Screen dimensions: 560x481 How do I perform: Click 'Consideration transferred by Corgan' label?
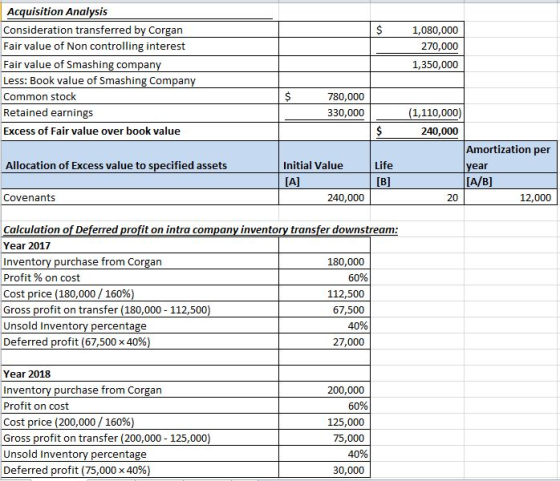click(93, 30)
